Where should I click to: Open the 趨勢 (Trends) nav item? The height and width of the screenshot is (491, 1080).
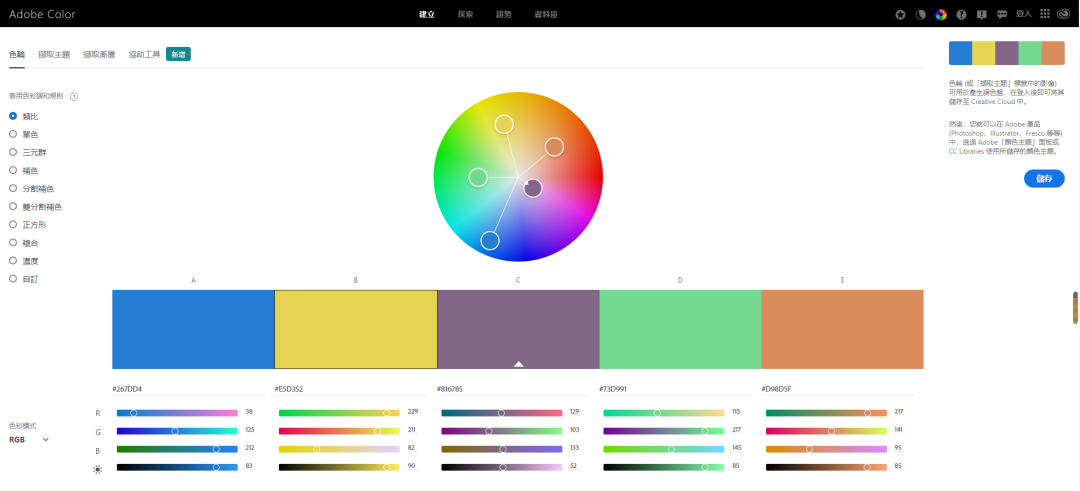pos(504,14)
